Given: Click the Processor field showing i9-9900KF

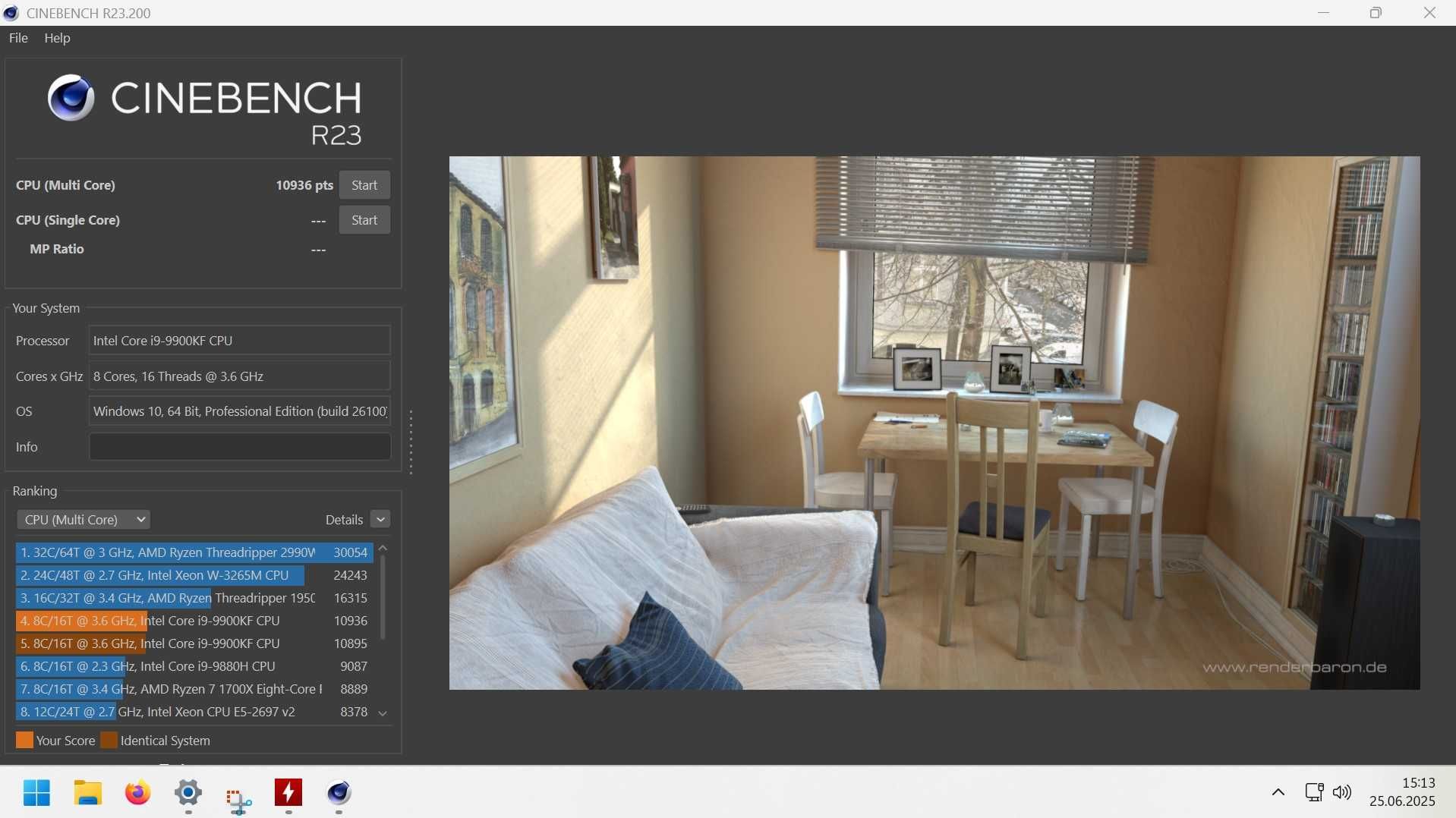Looking at the screenshot, I should (x=240, y=341).
